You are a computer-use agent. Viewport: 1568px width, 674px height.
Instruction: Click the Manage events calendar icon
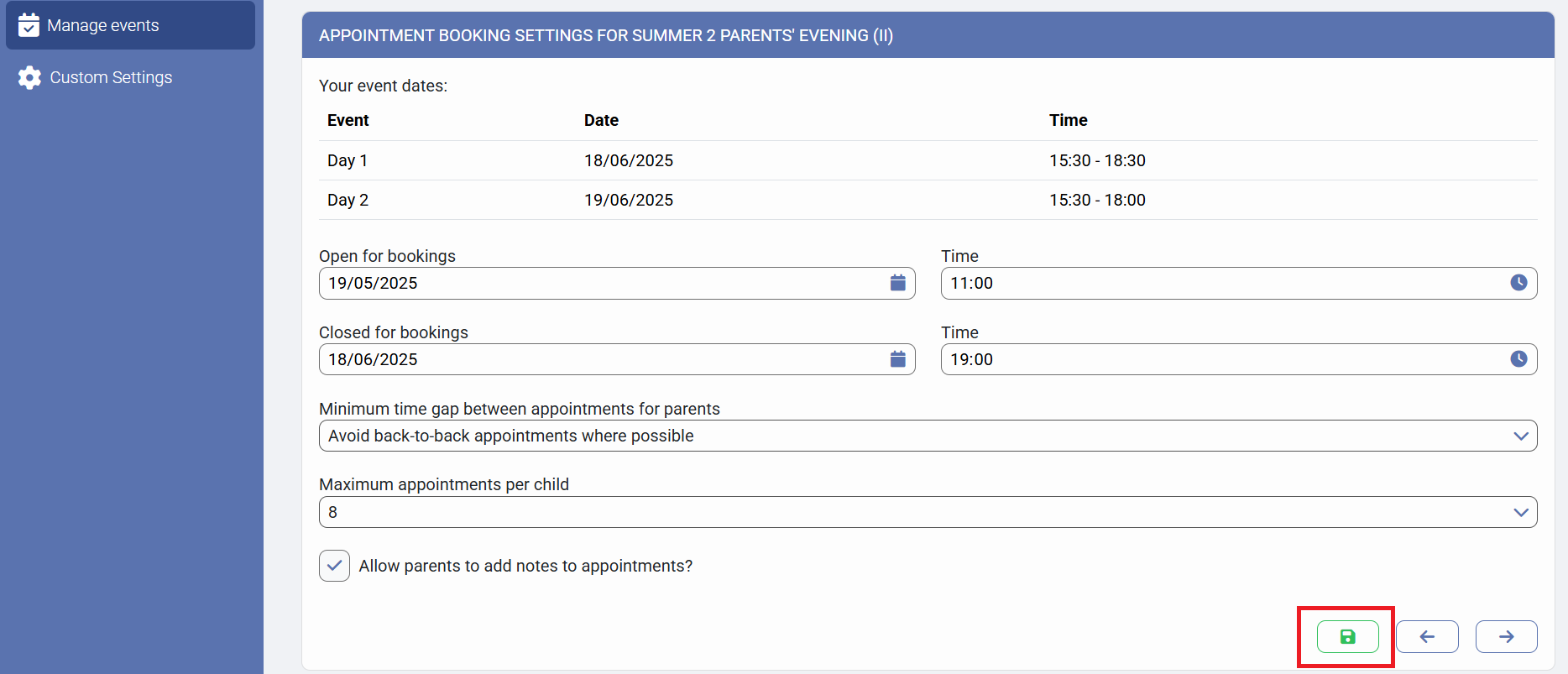click(29, 25)
